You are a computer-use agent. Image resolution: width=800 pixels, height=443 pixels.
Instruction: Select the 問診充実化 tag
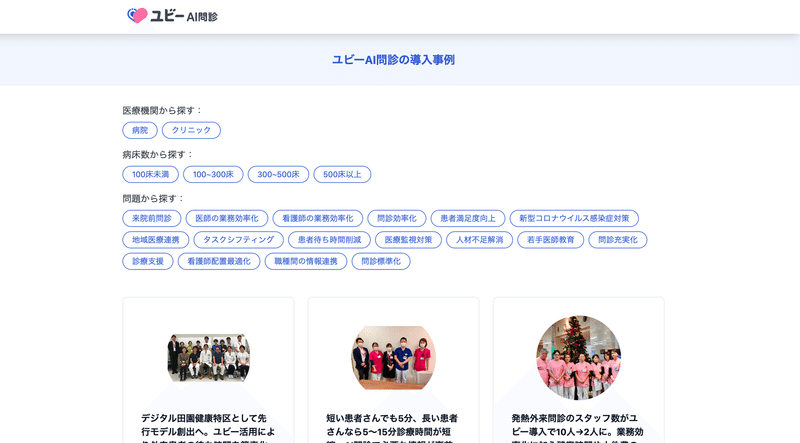tap(618, 239)
